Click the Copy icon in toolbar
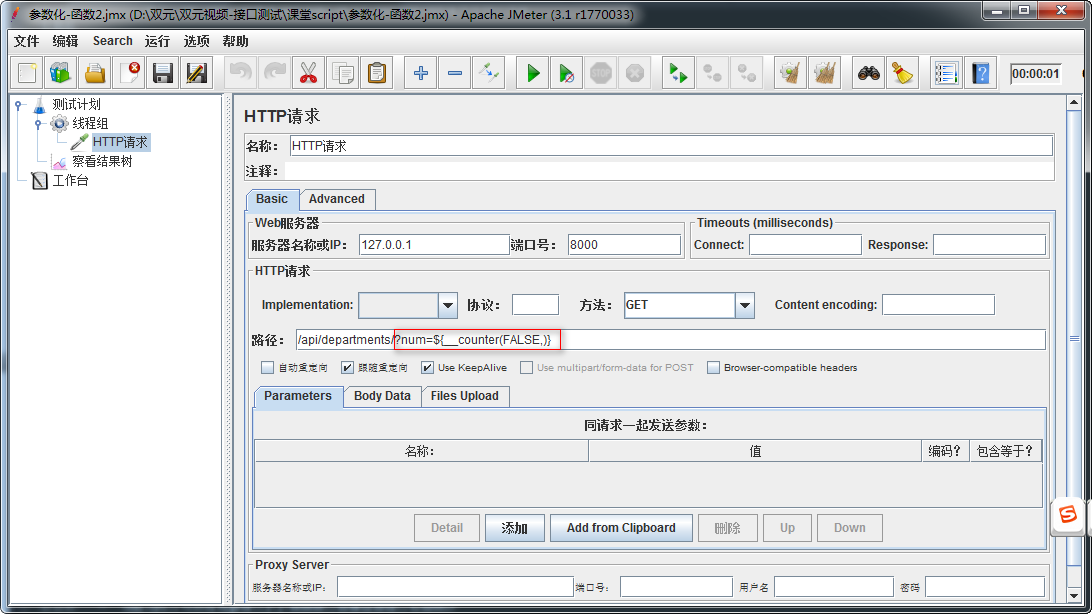 coord(343,73)
